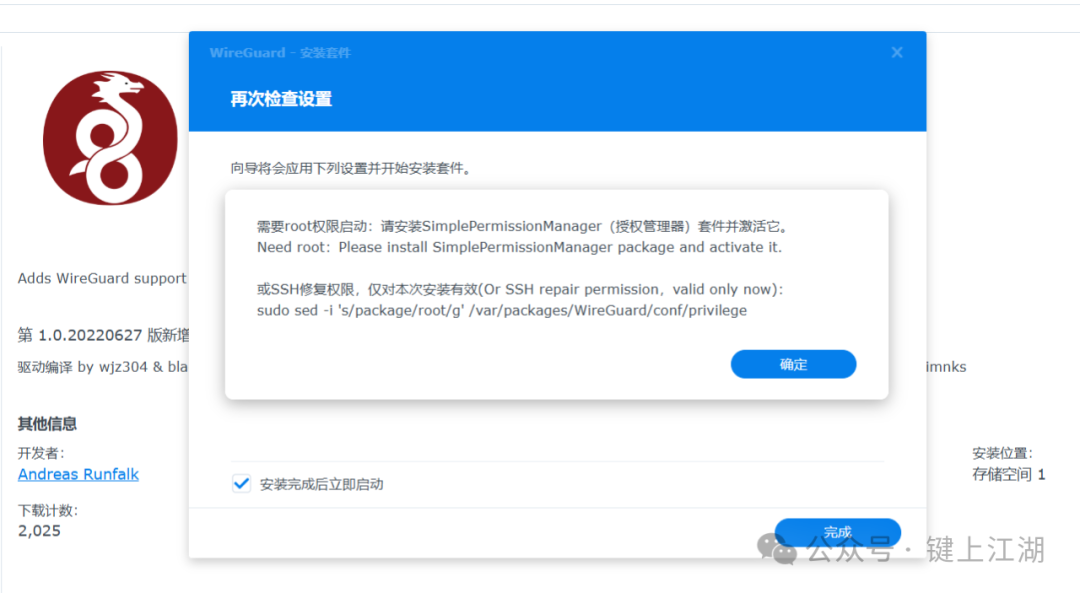The height and width of the screenshot is (593, 1080).
Task: Click the 向导将会应用下列设置 description text
Action: (350, 169)
